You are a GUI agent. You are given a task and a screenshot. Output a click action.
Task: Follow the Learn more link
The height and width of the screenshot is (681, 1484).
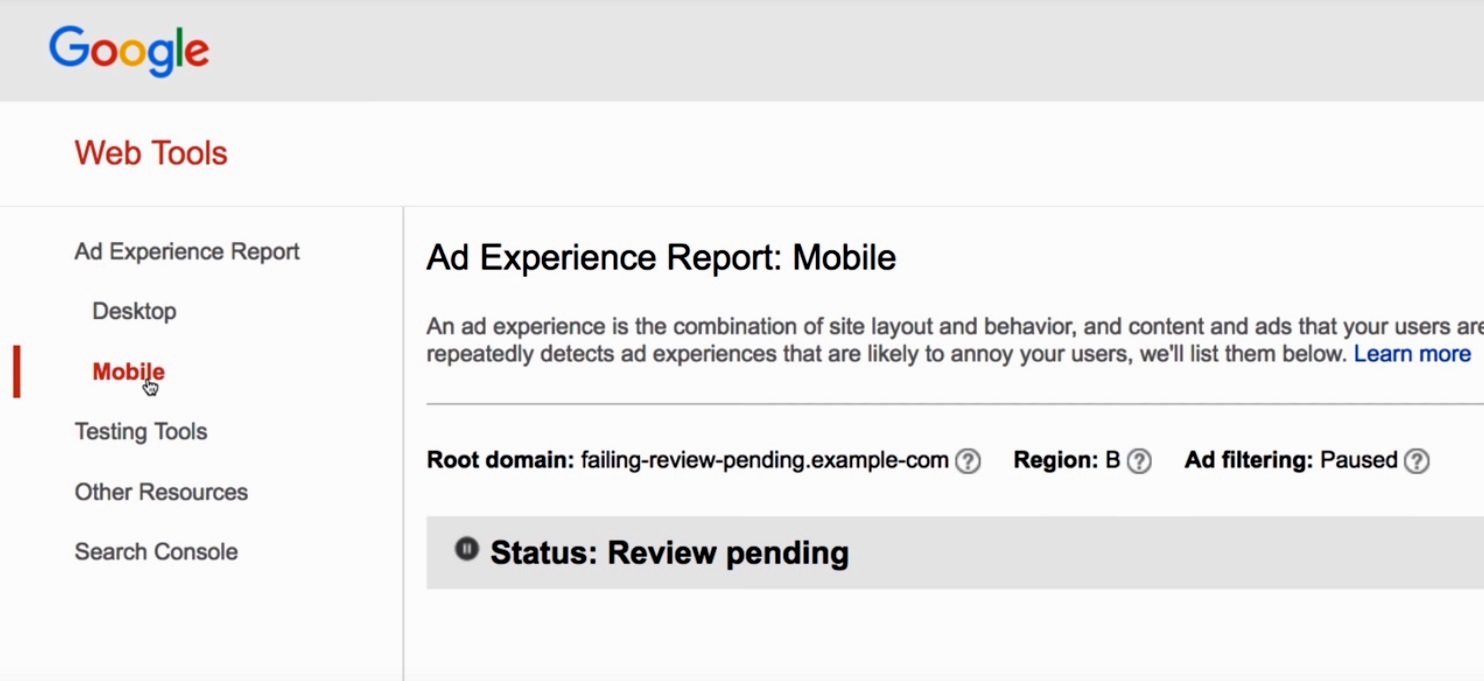pyautogui.click(x=1411, y=354)
